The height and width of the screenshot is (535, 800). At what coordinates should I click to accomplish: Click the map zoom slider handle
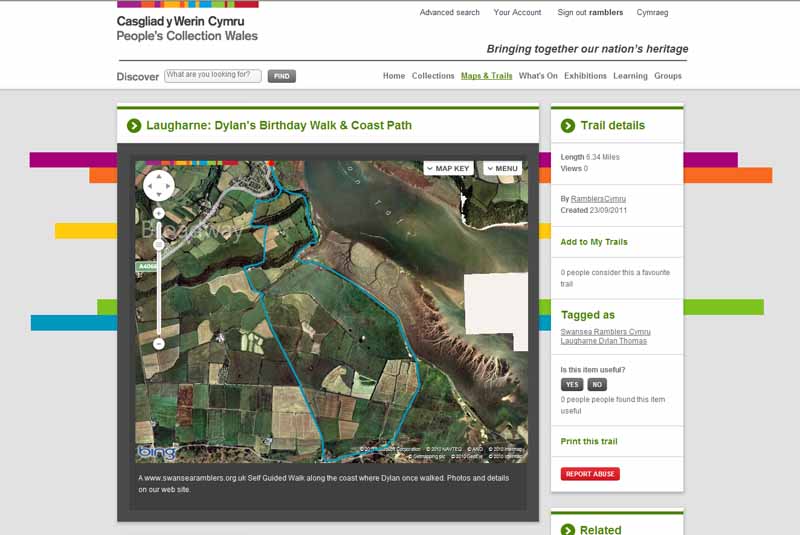[159, 244]
